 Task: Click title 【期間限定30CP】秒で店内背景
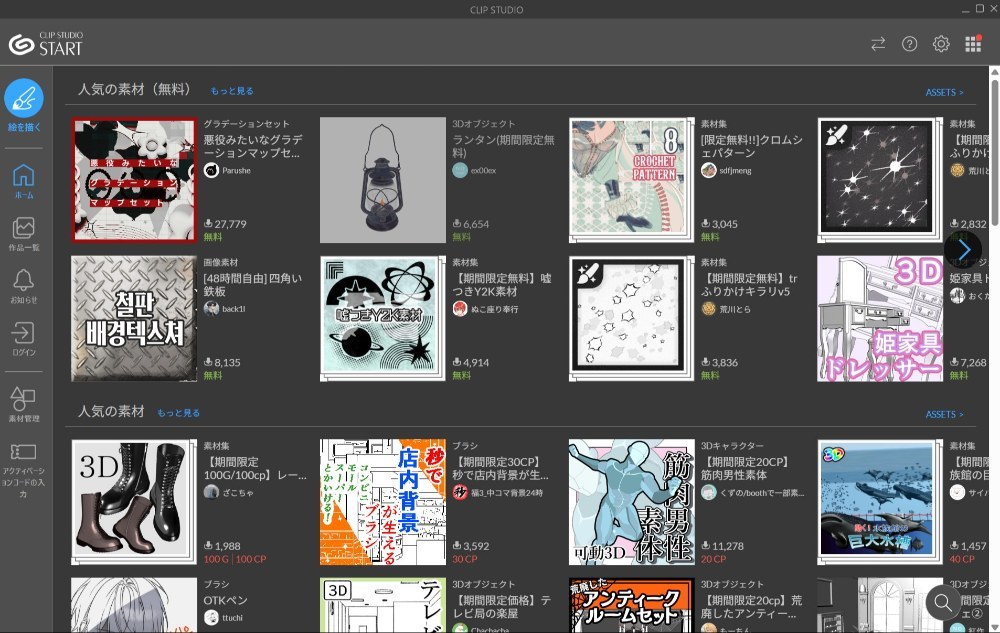click(x=500, y=468)
